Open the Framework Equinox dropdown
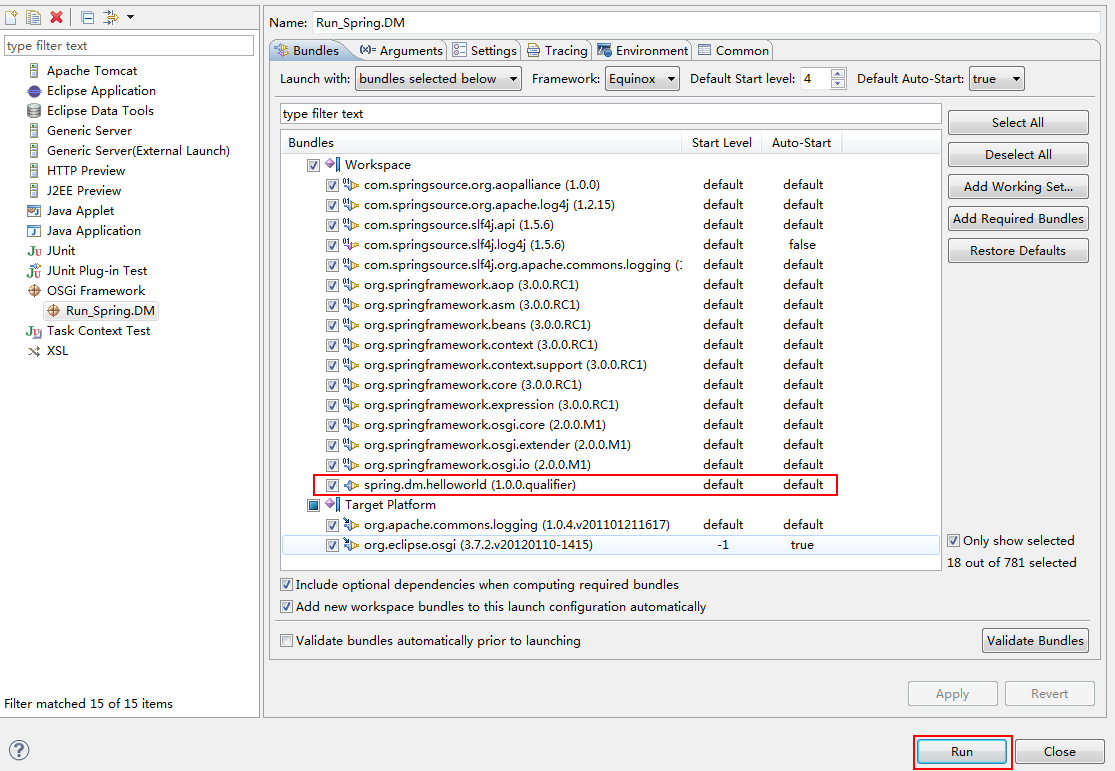This screenshot has height=771, width=1115. [x=642, y=79]
